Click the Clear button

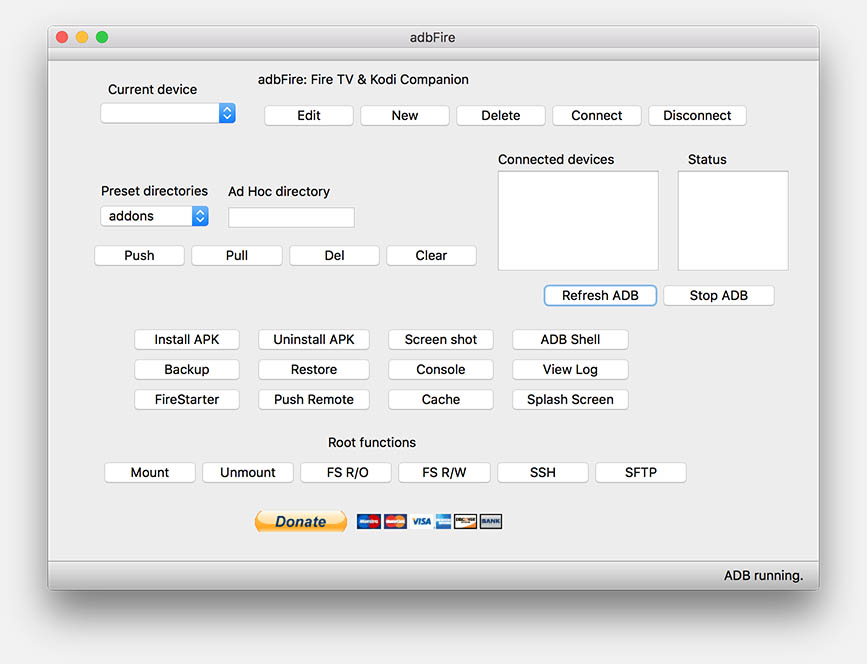(431, 255)
